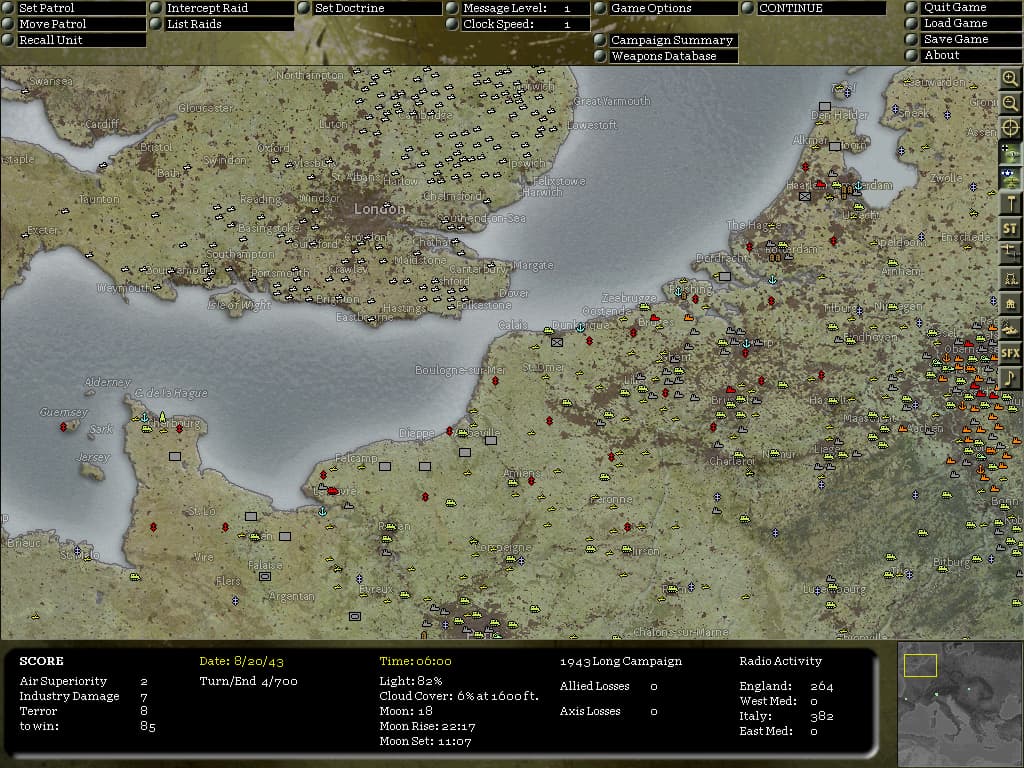Click the ST icon in the sidebar
The height and width of the screenshot is (768, 1024).
click(1010, 228)
